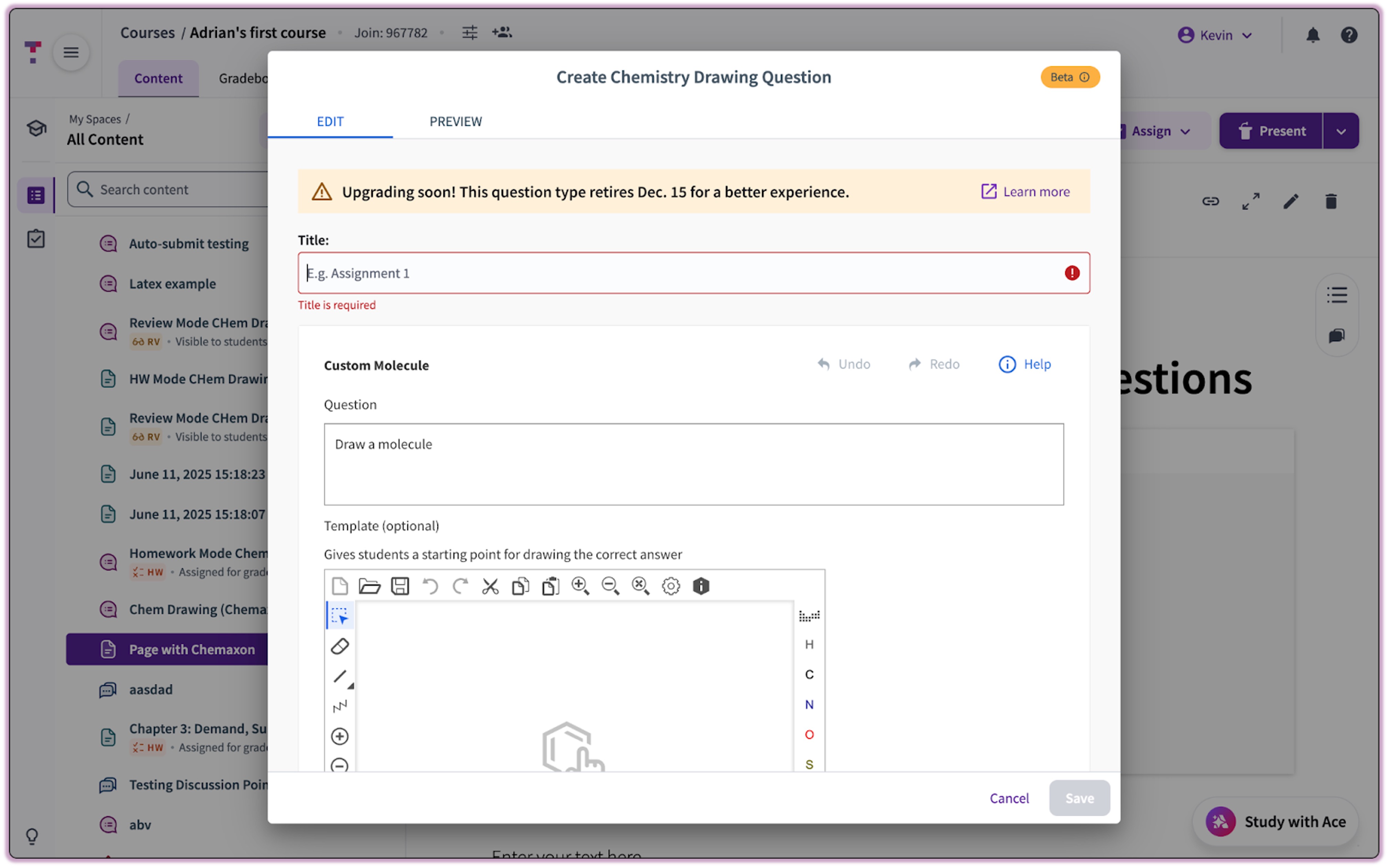This screenshot has height=868, width=1388.
Task: Click the Cancel button
Action: [x=1008, y=798]
